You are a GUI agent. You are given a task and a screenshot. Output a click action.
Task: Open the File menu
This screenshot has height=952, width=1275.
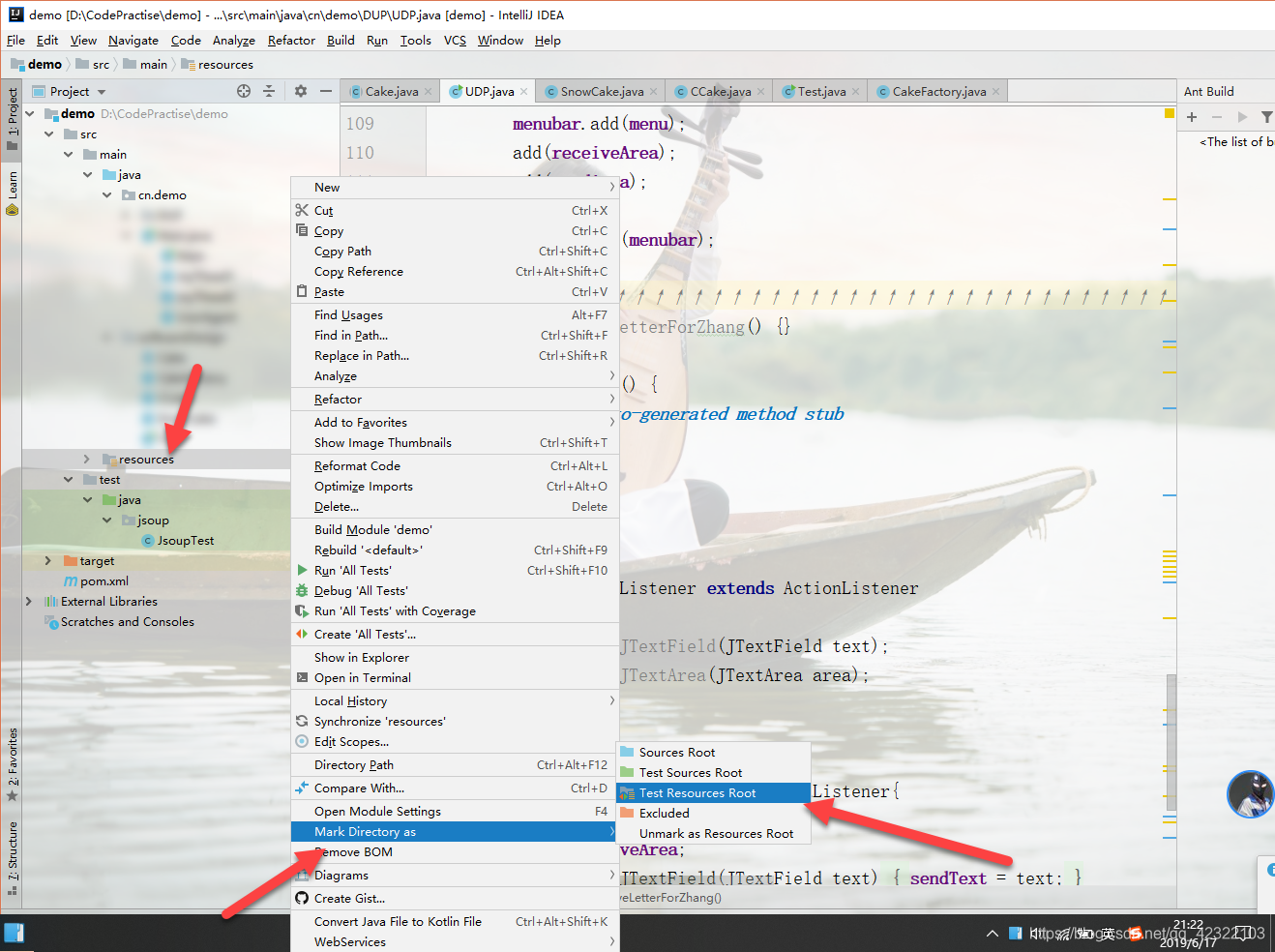click(15, 40)
